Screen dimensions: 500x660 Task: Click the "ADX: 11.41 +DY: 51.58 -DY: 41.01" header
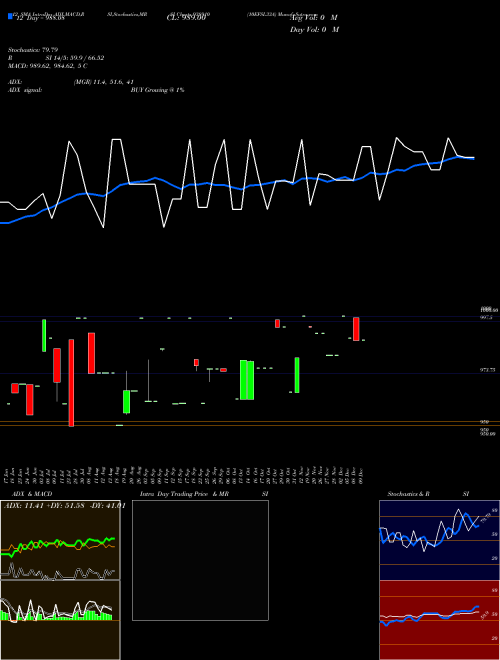coord(65,506)
